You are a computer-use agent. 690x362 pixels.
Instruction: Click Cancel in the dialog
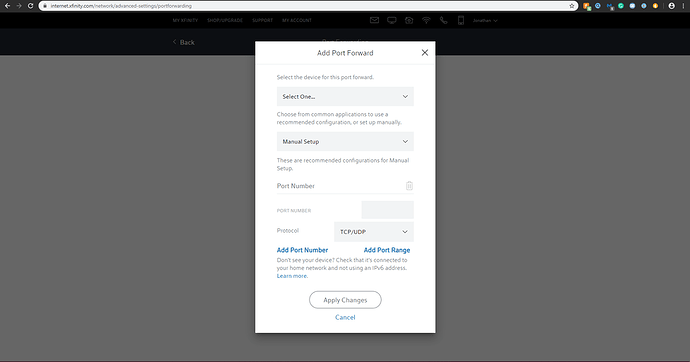pyautogui.click(x=345, y=317)
